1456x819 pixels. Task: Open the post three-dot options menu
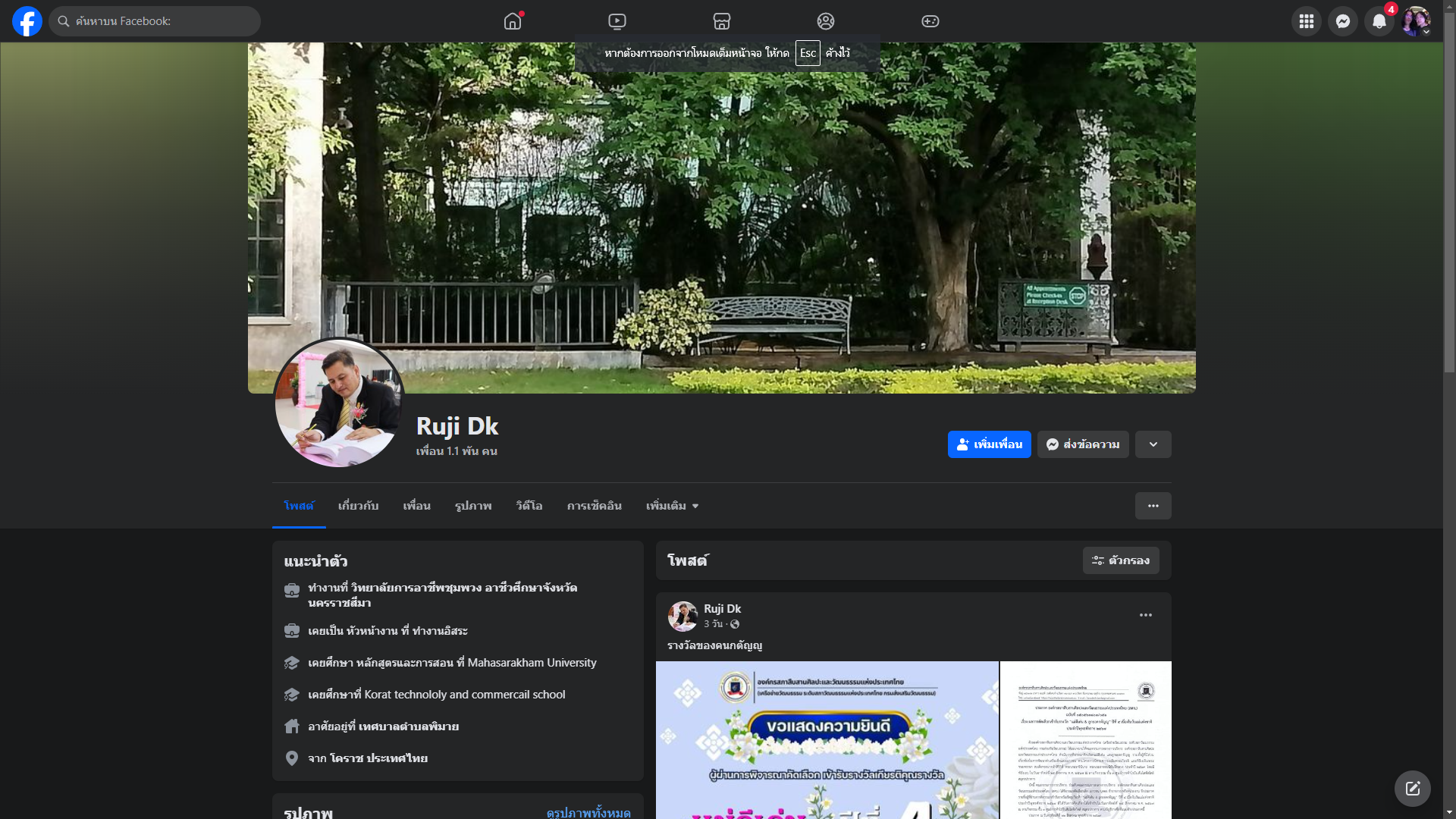coord(1145,615)
